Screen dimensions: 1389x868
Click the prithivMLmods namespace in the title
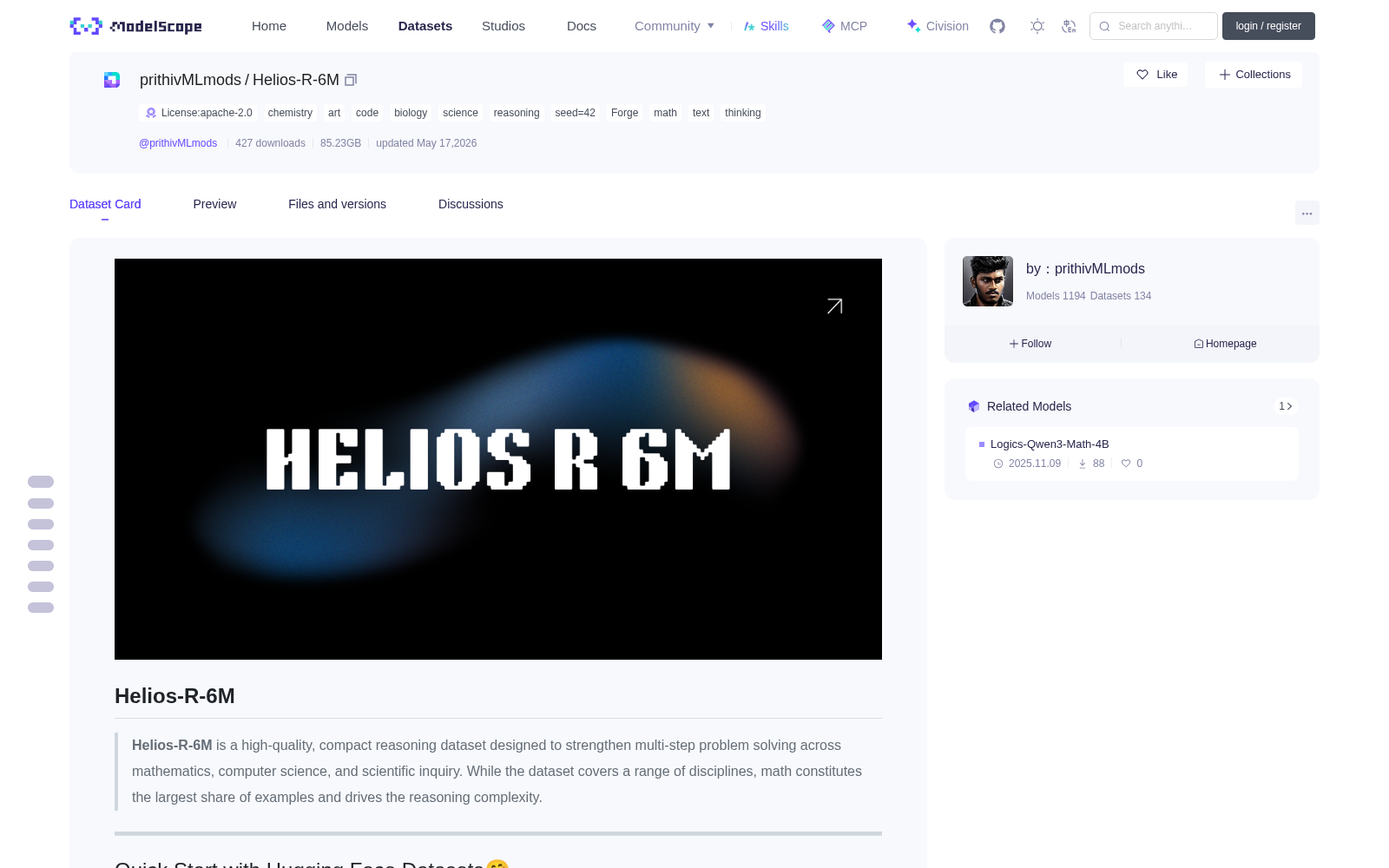pos(190,80)
